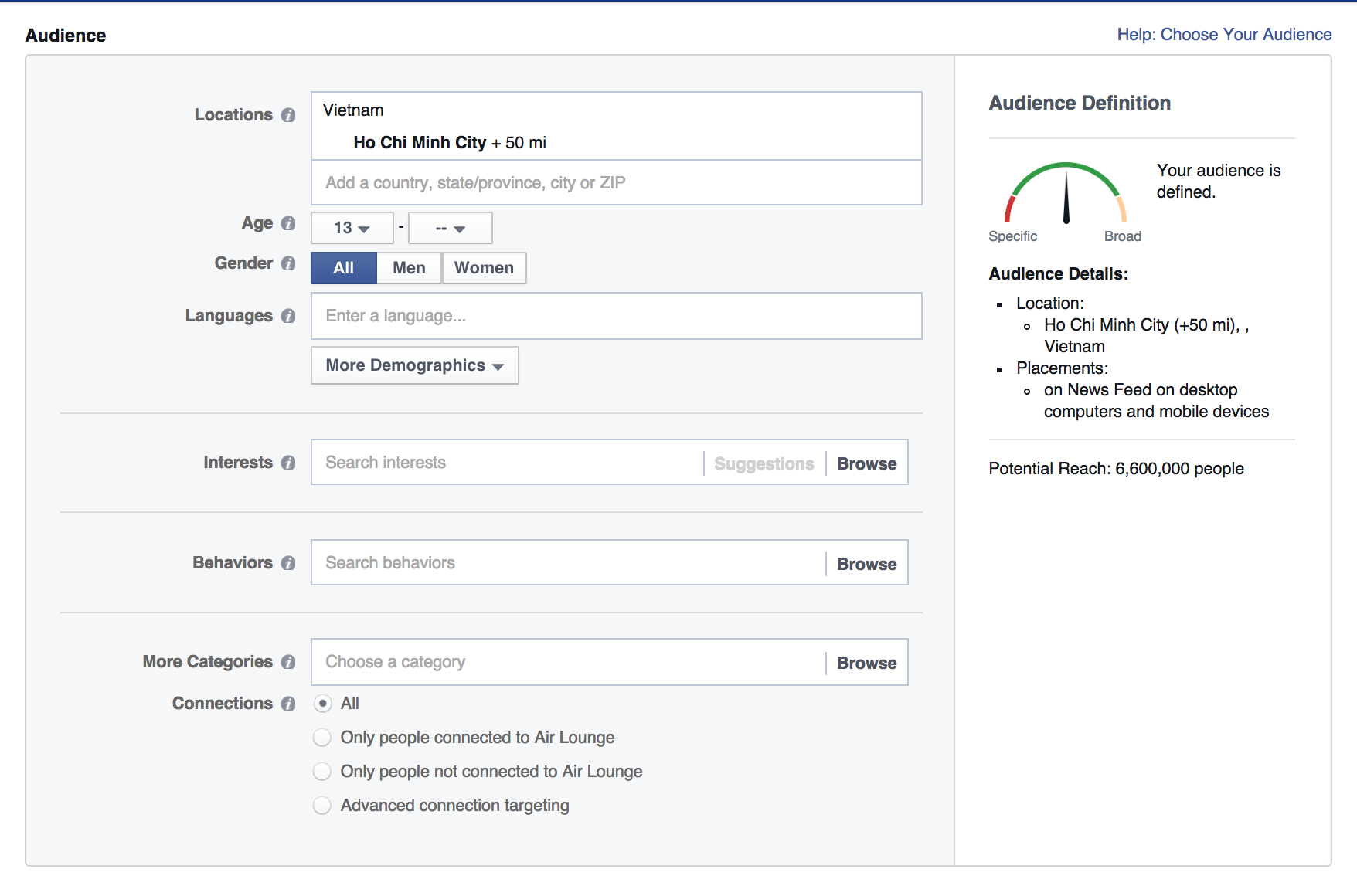This screenshot has width=1357, height=896.
Task: Click the Connections info icon
Action: coord(288,704)
